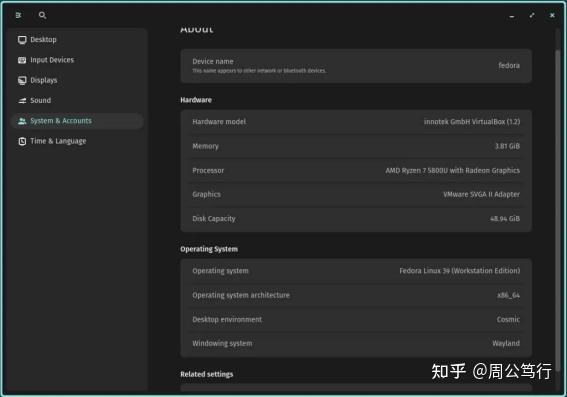
Task: Open the Desktop settings page
Action: pyautogui.click(x=77, y=40)
